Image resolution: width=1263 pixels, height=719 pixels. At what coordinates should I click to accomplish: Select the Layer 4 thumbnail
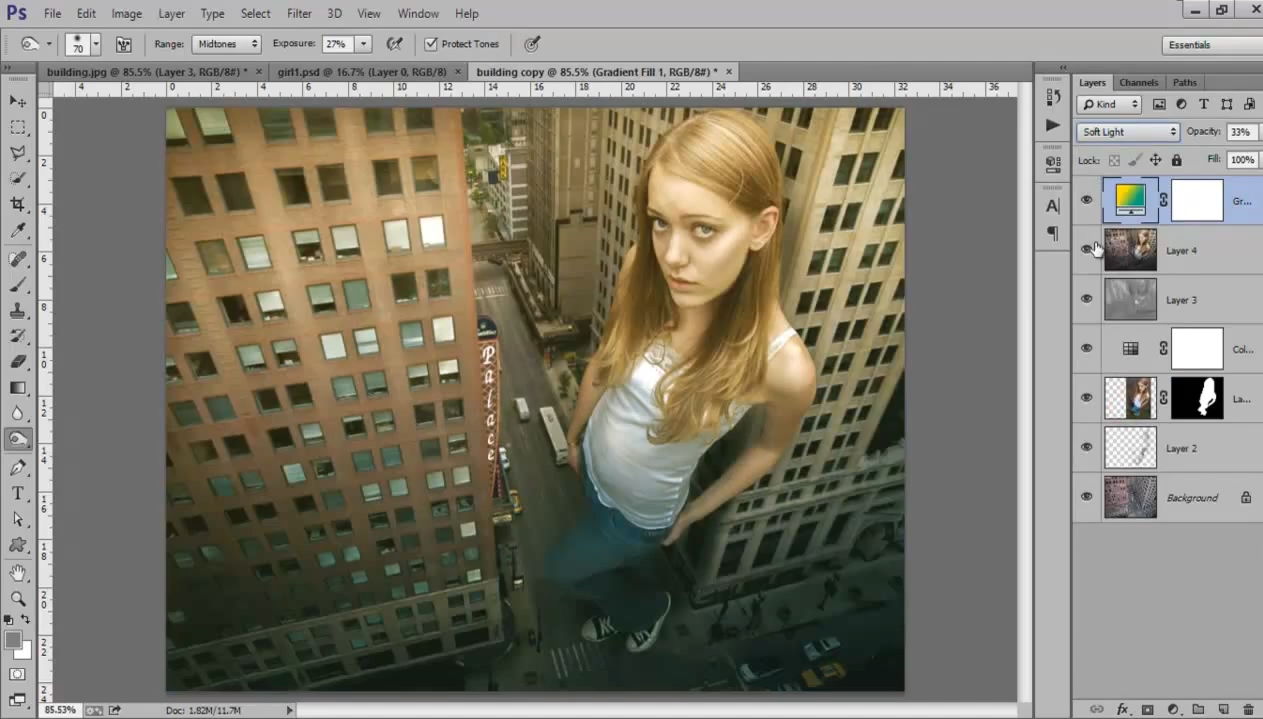click(1130, 250)
